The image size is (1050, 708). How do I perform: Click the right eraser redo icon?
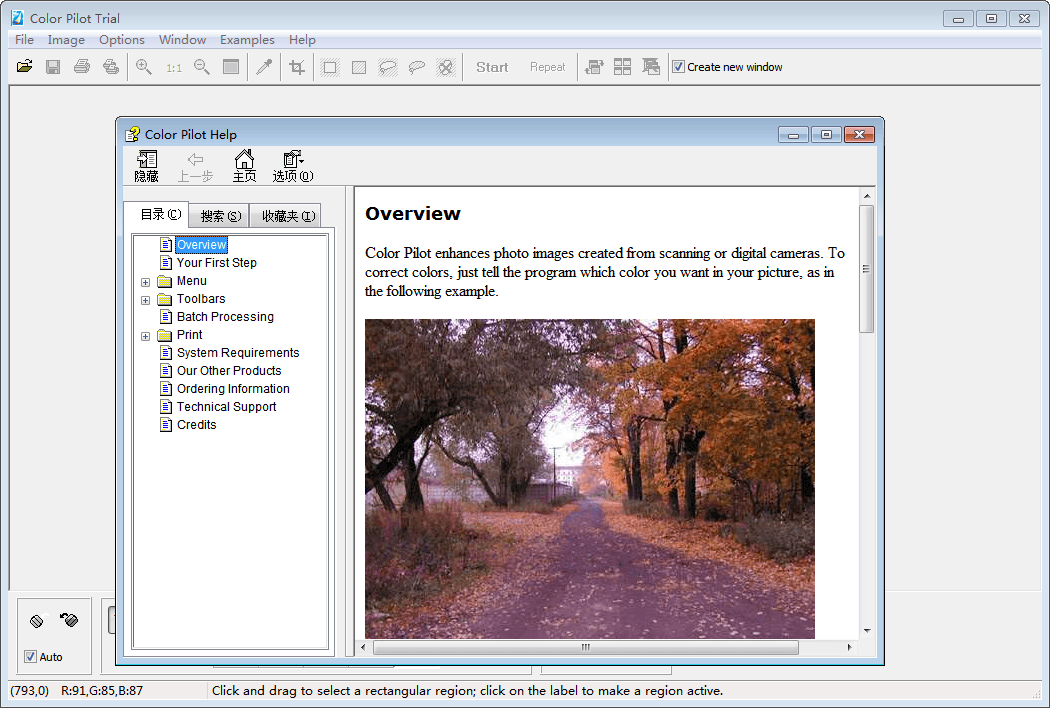click(69, 620)
